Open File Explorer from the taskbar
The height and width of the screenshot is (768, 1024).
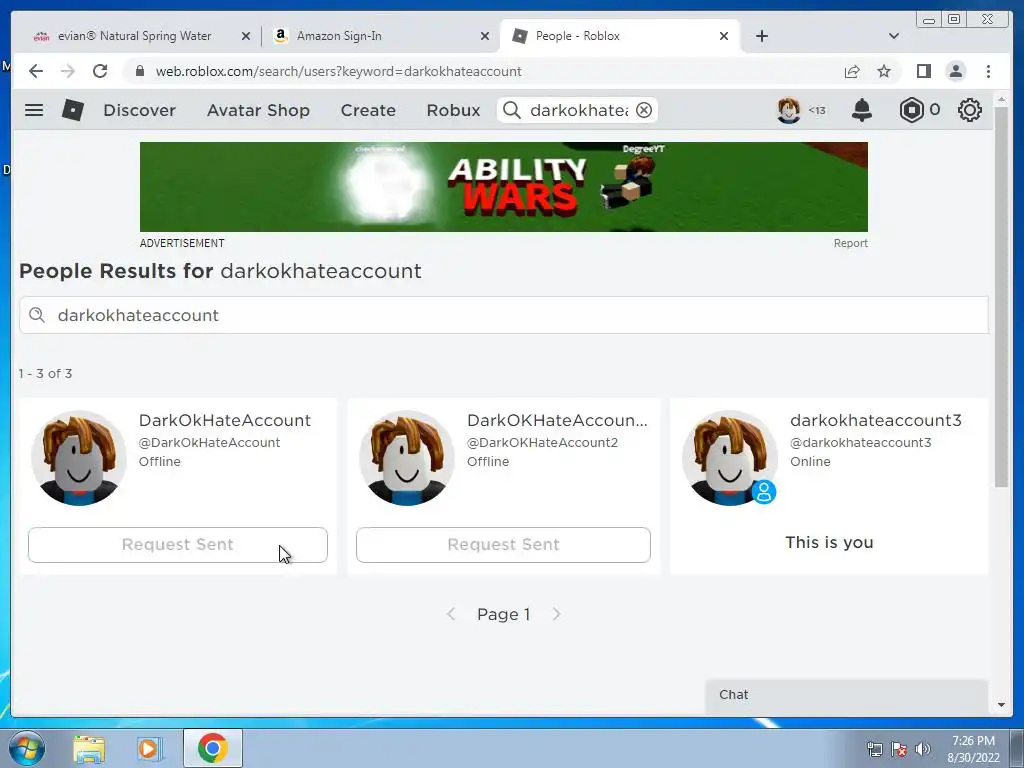89,748
